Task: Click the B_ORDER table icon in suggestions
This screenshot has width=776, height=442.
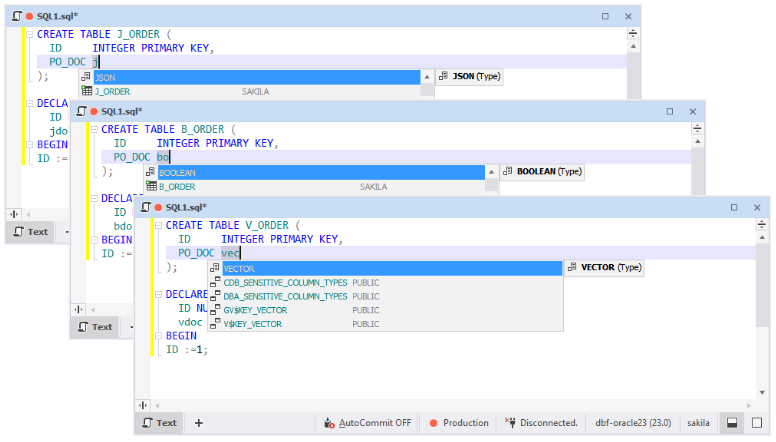Action: [x=151, y=186]
